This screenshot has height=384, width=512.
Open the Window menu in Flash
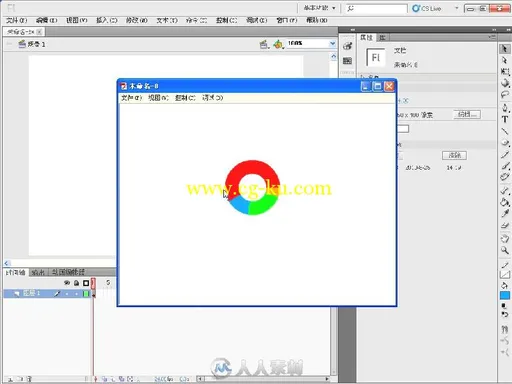pyautogui.click(x=287, y=20)
